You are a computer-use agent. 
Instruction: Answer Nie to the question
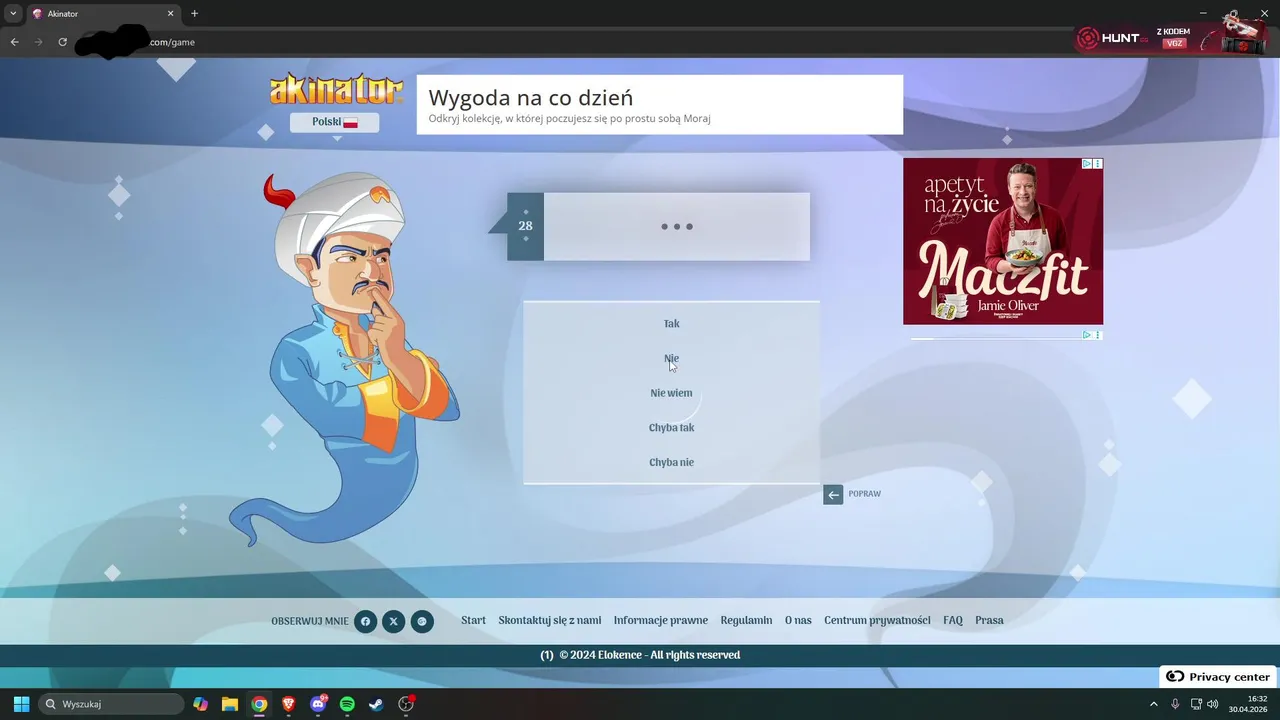click(x=671, y=358)
